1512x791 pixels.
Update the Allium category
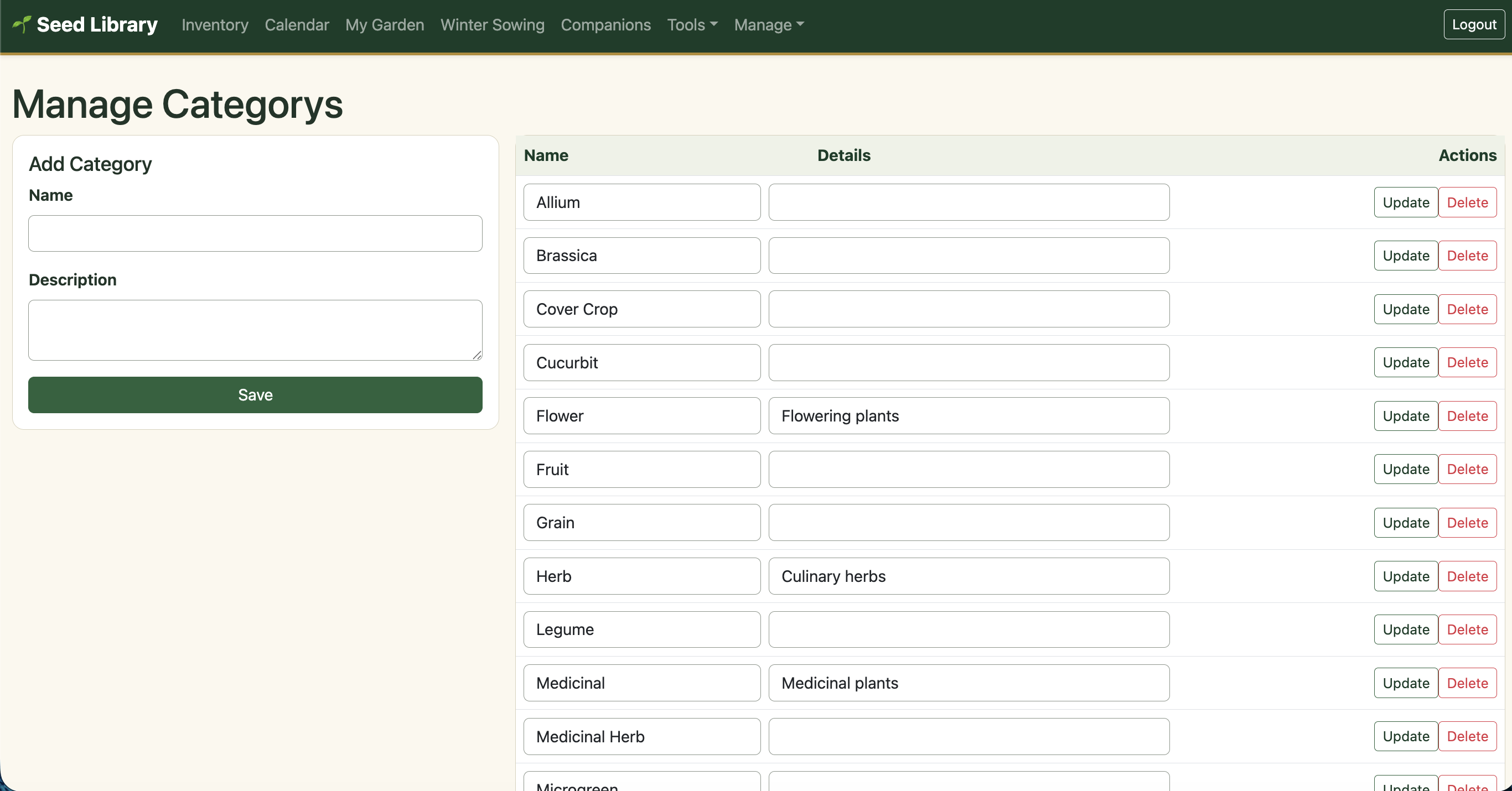tap(1406, 202)
